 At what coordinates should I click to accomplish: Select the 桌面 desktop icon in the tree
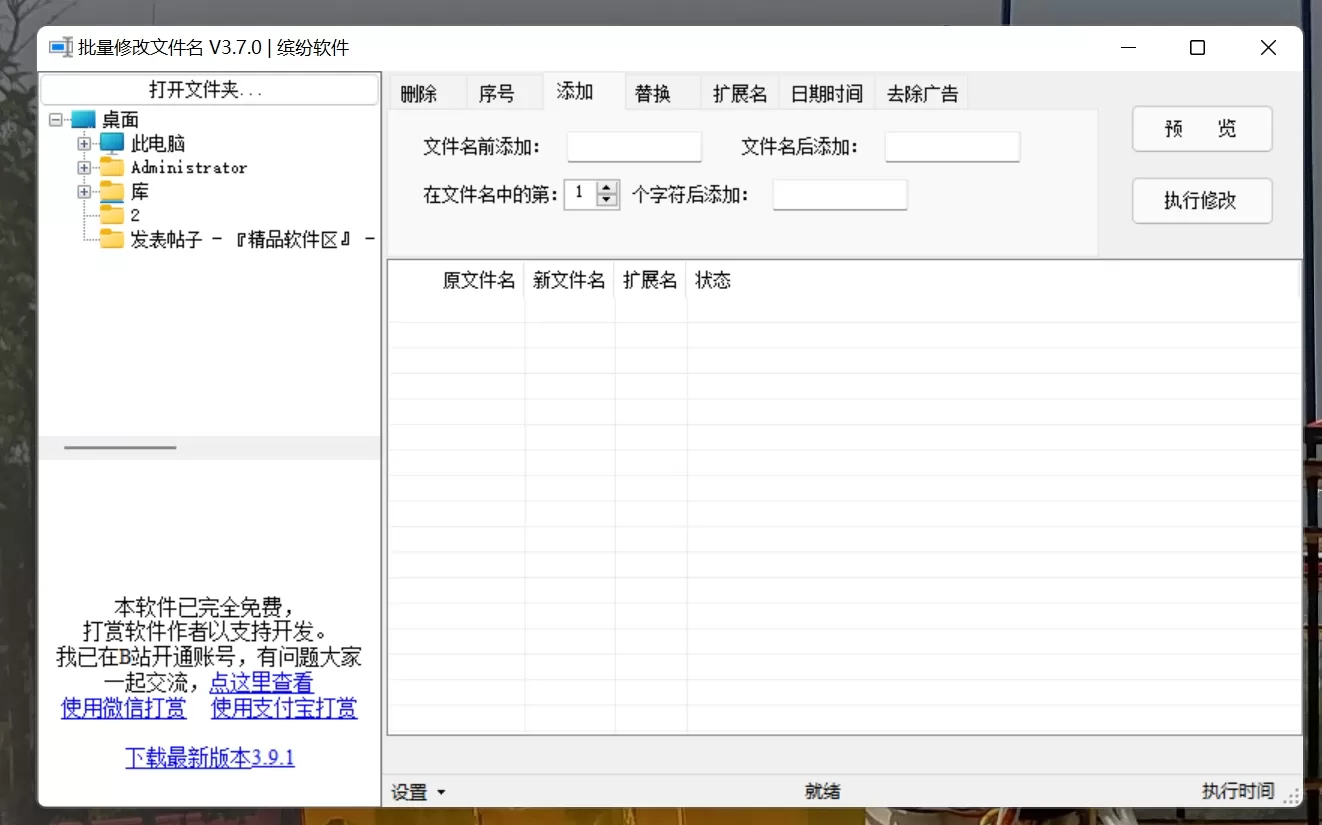[x=83, y=119]
